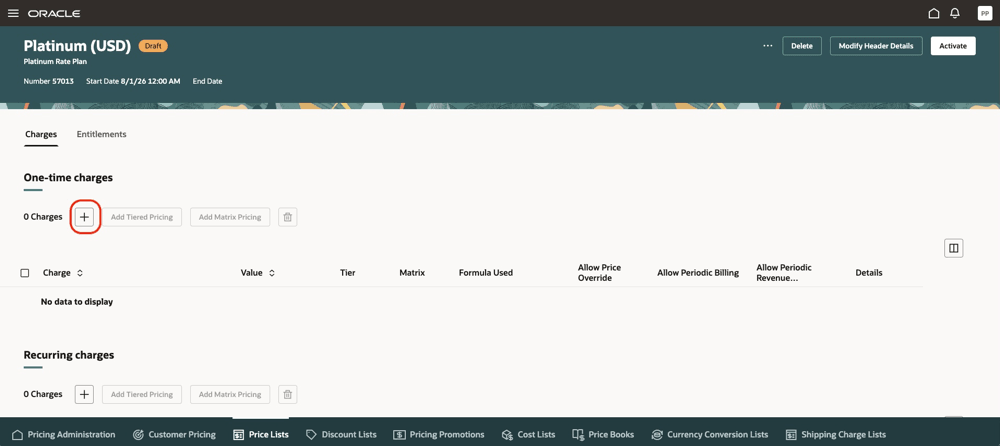Click the Allow Periodic Billing column header

pyautogui.click(x=698, y=273)
